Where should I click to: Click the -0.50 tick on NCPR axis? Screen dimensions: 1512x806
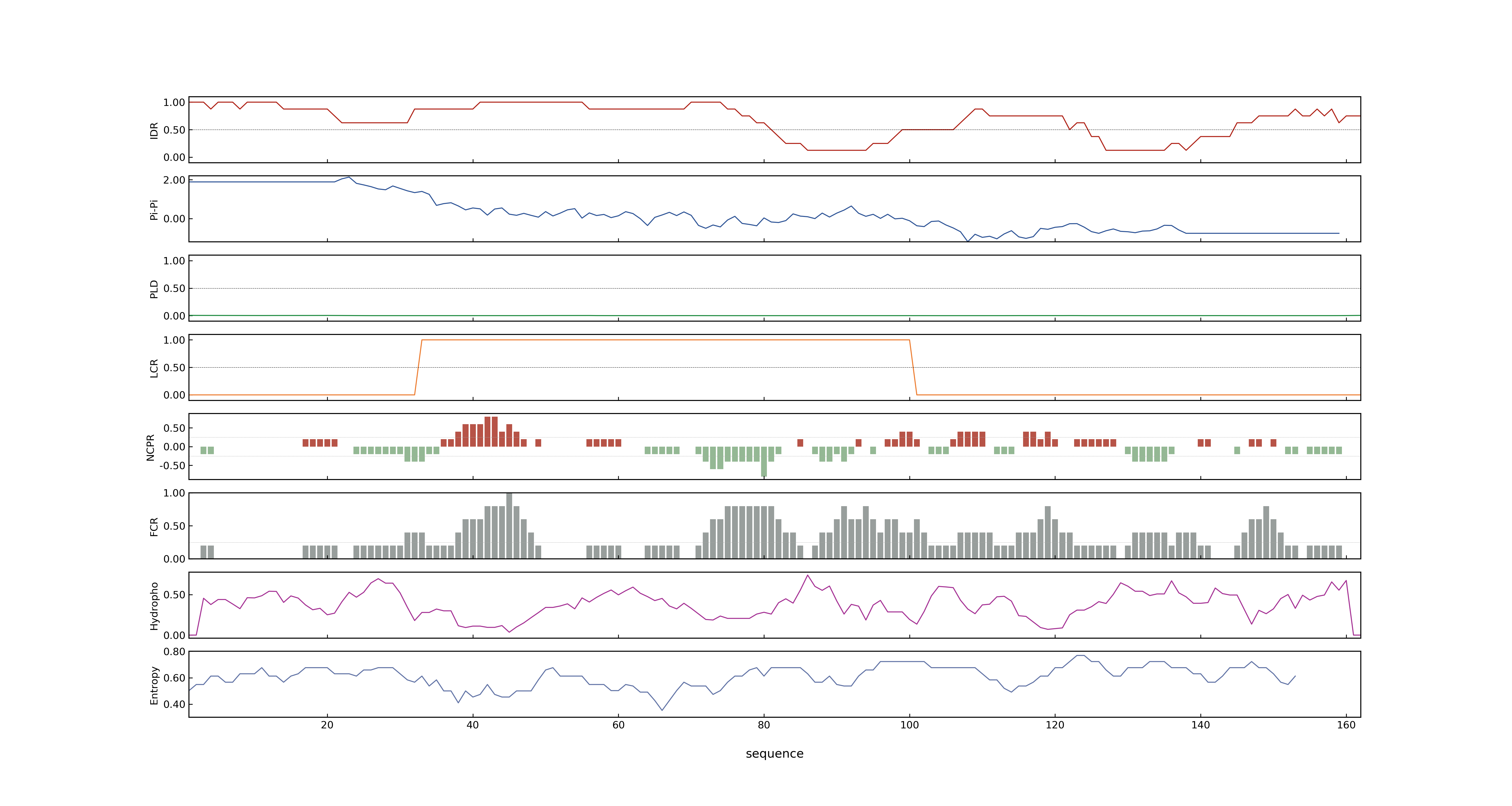pyautogui.click(x=172, y=466)
